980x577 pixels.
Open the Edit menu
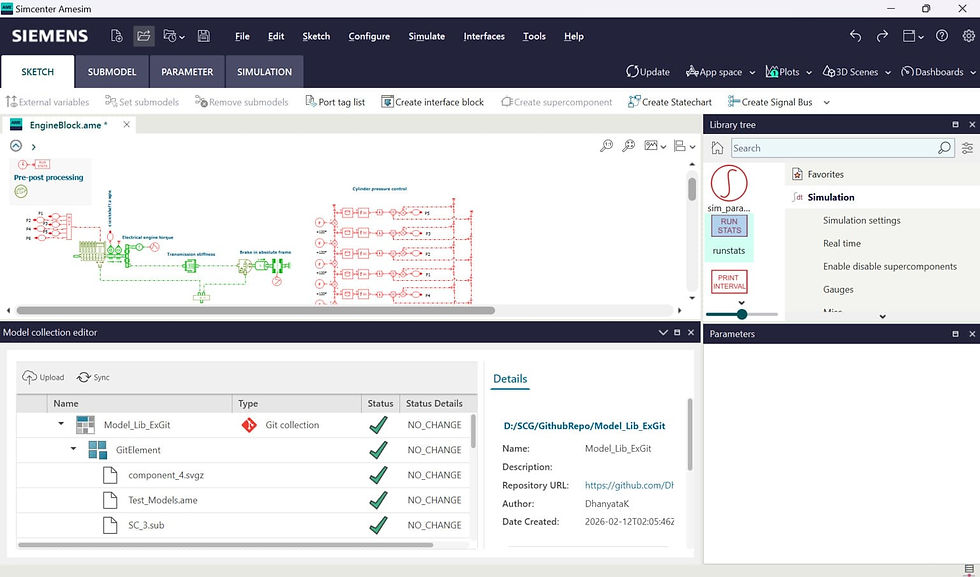[x=276, y=36]
